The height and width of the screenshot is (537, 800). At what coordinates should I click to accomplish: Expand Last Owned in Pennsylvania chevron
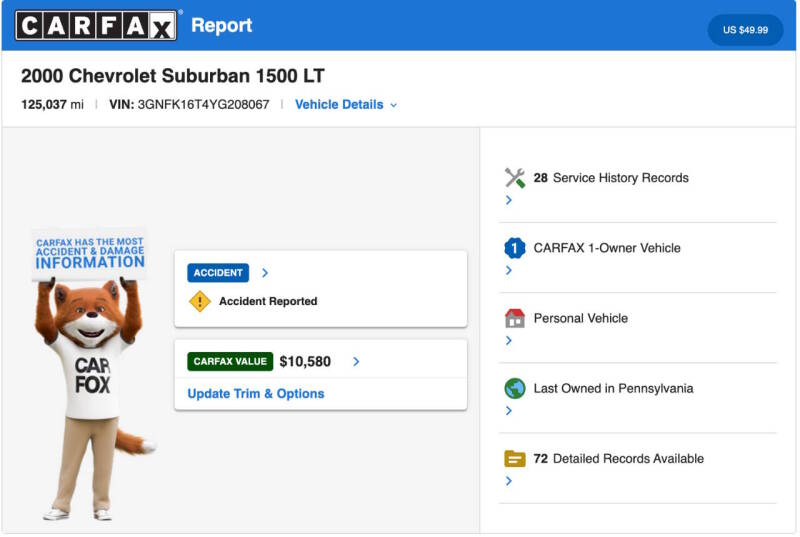(508, 411)
